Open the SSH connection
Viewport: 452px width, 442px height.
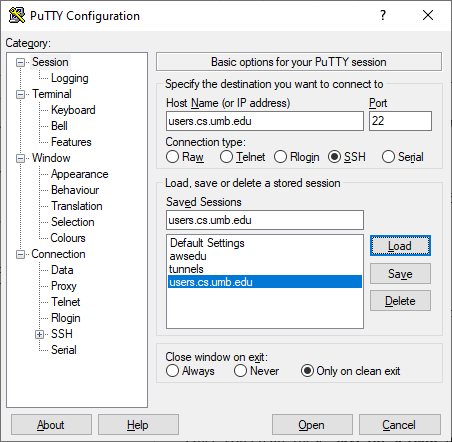(x=312, y=425)
